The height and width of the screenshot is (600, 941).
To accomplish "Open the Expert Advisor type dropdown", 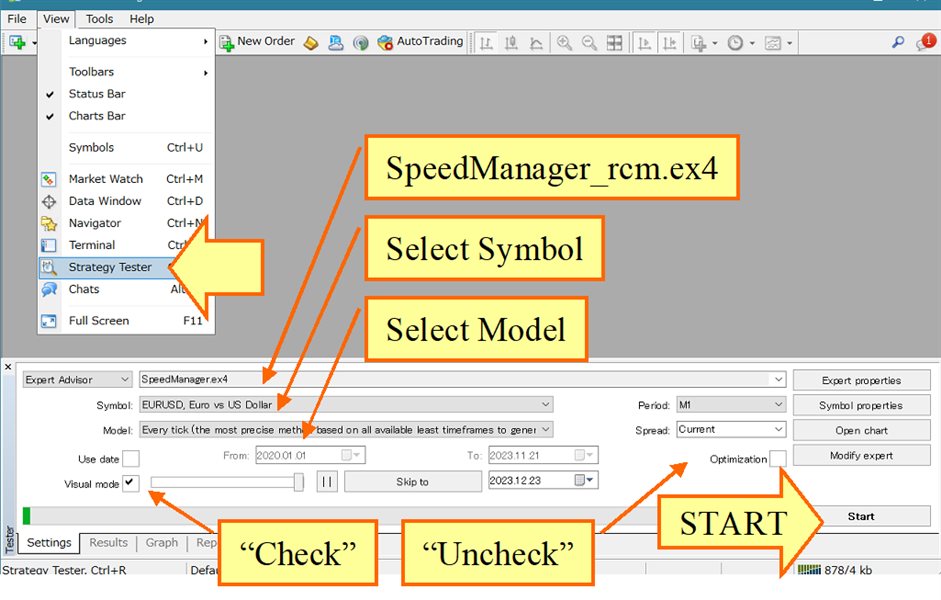I will 77,380.
